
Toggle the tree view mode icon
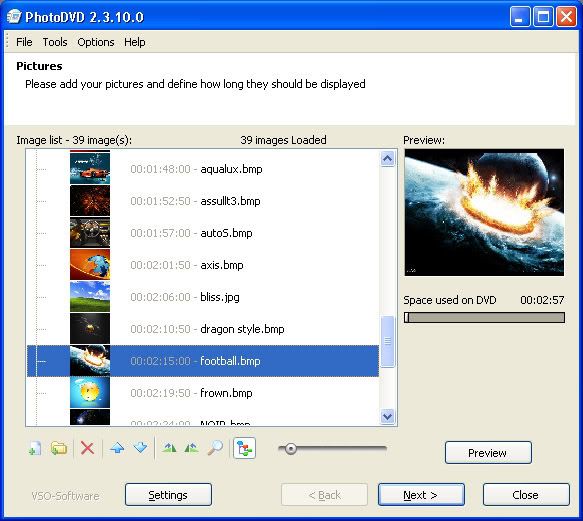[x=244, y=448]
